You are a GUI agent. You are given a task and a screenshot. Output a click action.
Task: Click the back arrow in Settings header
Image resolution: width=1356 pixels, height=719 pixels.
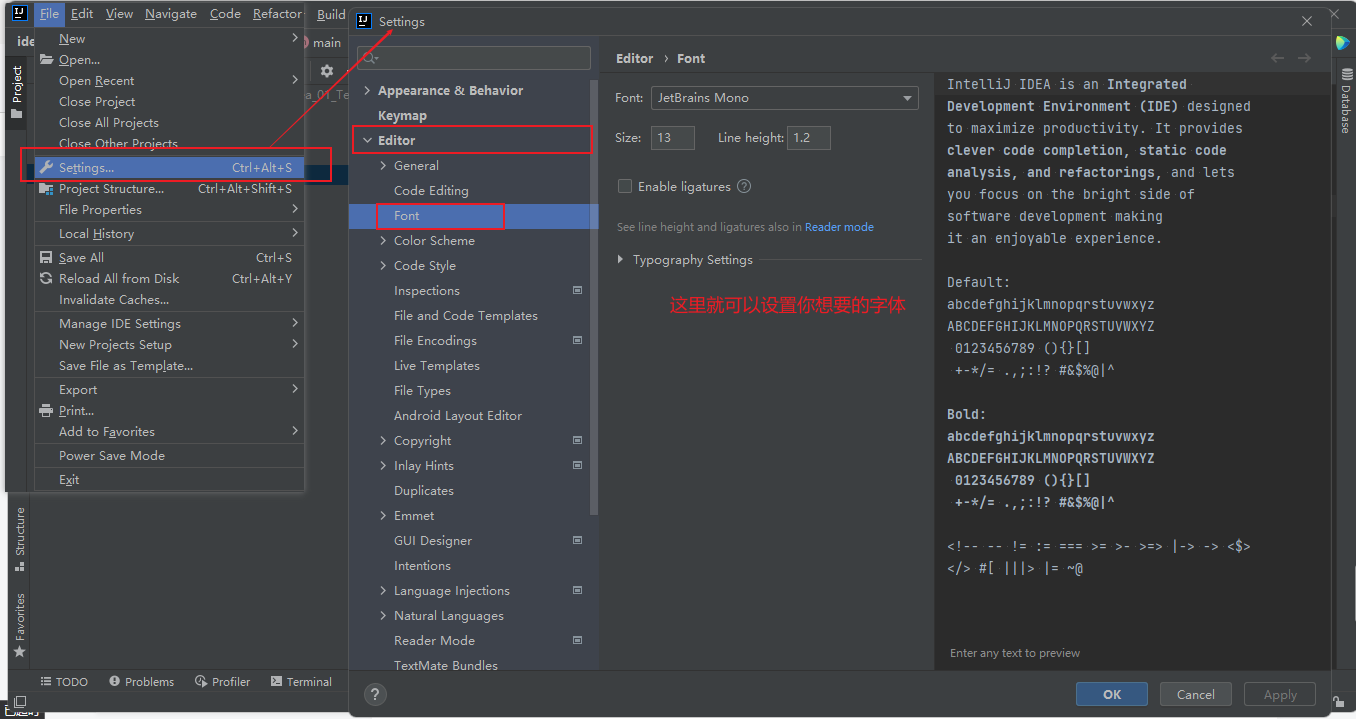tap(1277, 58)
